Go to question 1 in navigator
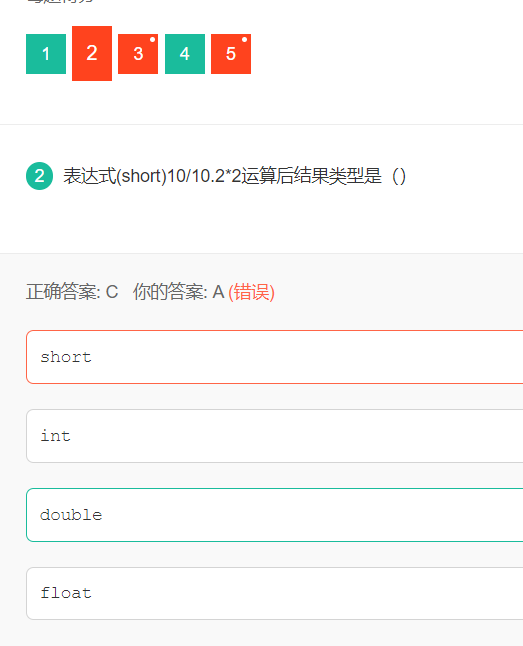 [x=46, y=54]
